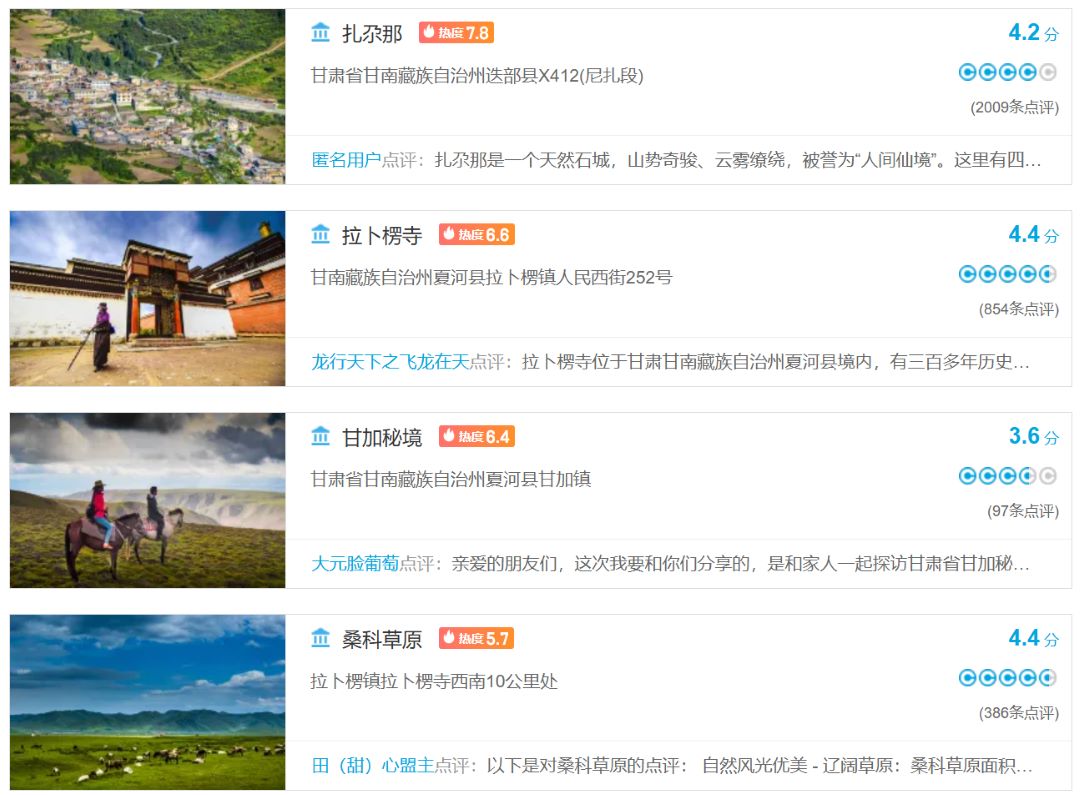The image size is (1080, 795).
Task: Click the (2009条点评) review count
Action: click(1015, 107)
